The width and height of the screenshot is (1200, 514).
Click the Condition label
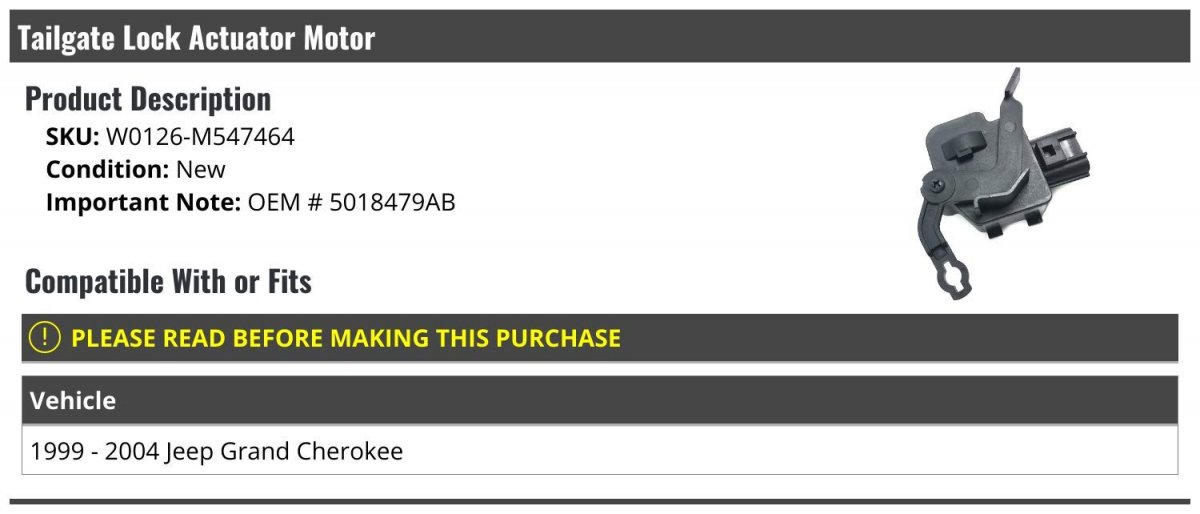(x=107, y=169)
